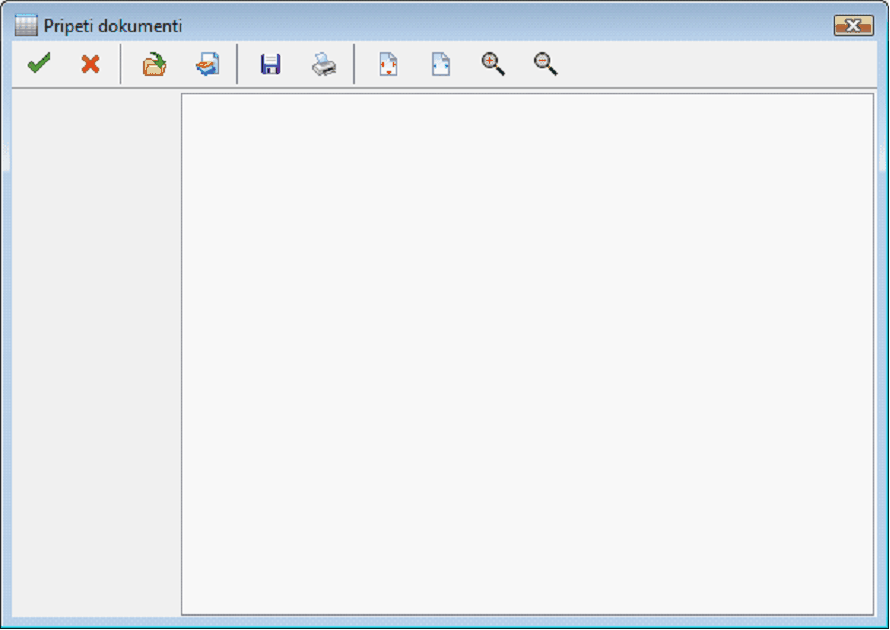Save the document with the floppy disk icon
Image resolution: width=890 pixels, height=630 pixels.
[271, 64]
